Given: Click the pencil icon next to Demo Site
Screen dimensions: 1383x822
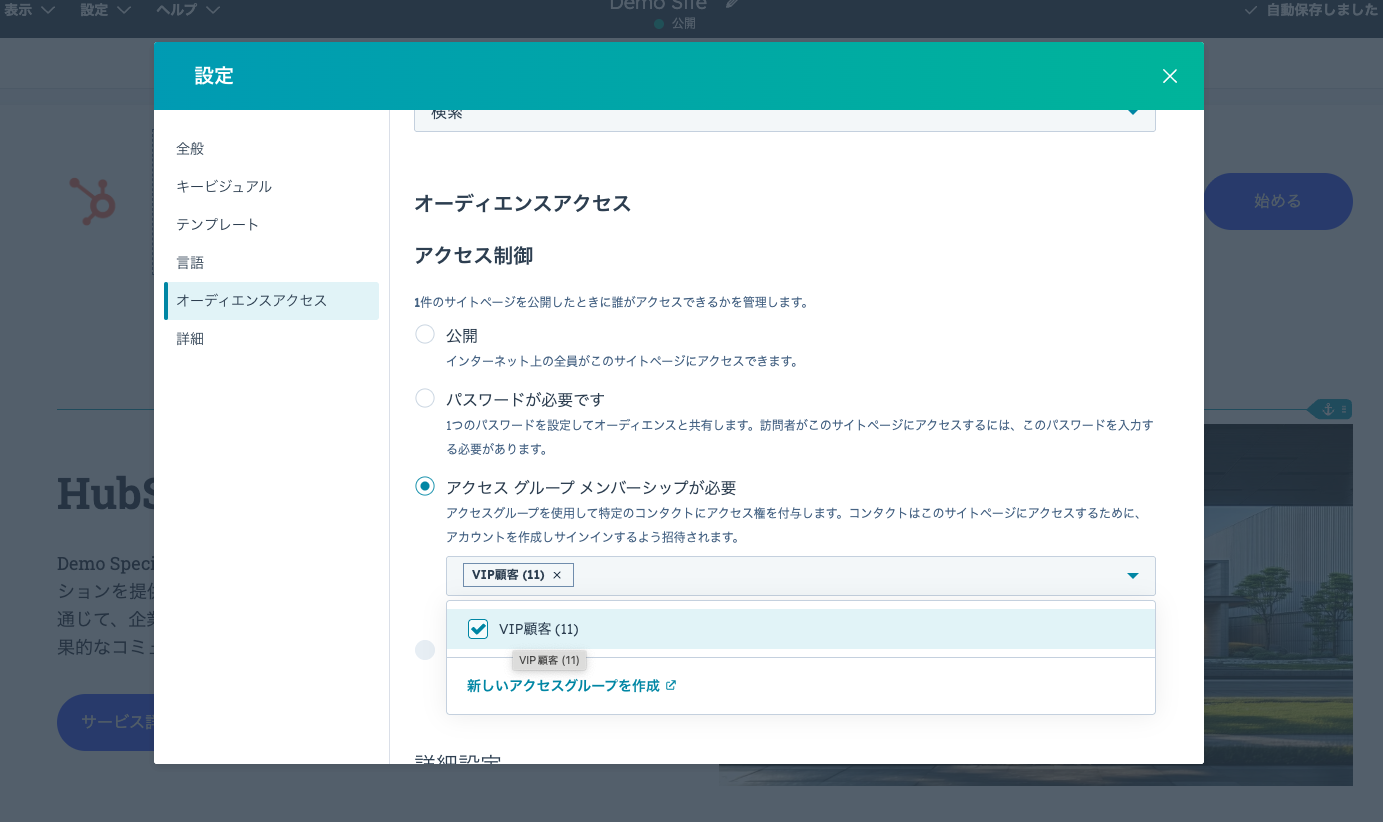Looking at the screenshot, I should 733,4.
